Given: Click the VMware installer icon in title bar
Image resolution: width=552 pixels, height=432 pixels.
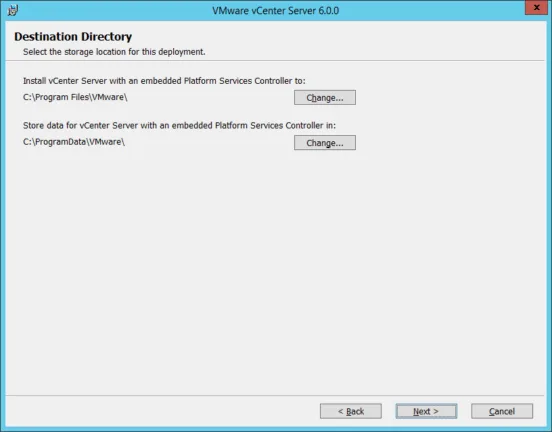Looking at the screenshot, I should (13, 10).
